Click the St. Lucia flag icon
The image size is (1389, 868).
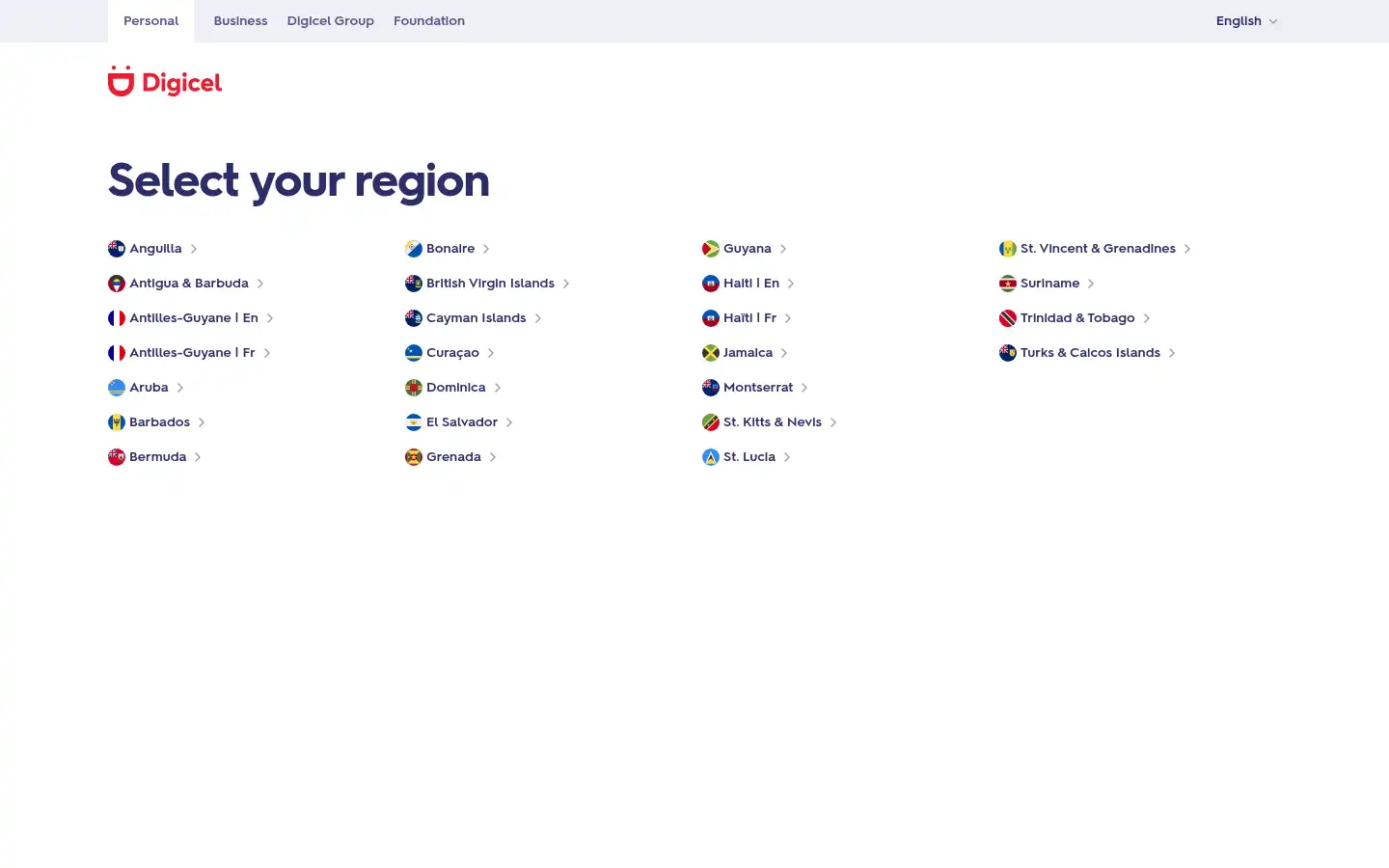(x=711, y=457)
